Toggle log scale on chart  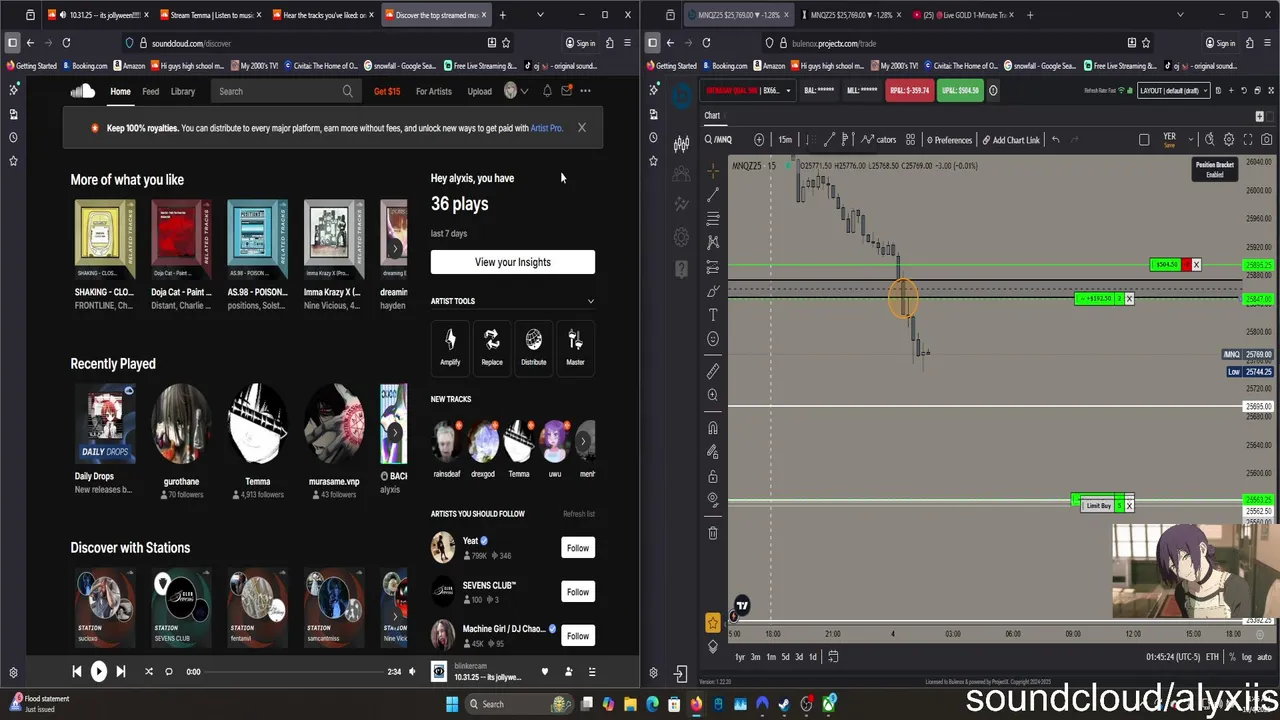point(1246,657)
